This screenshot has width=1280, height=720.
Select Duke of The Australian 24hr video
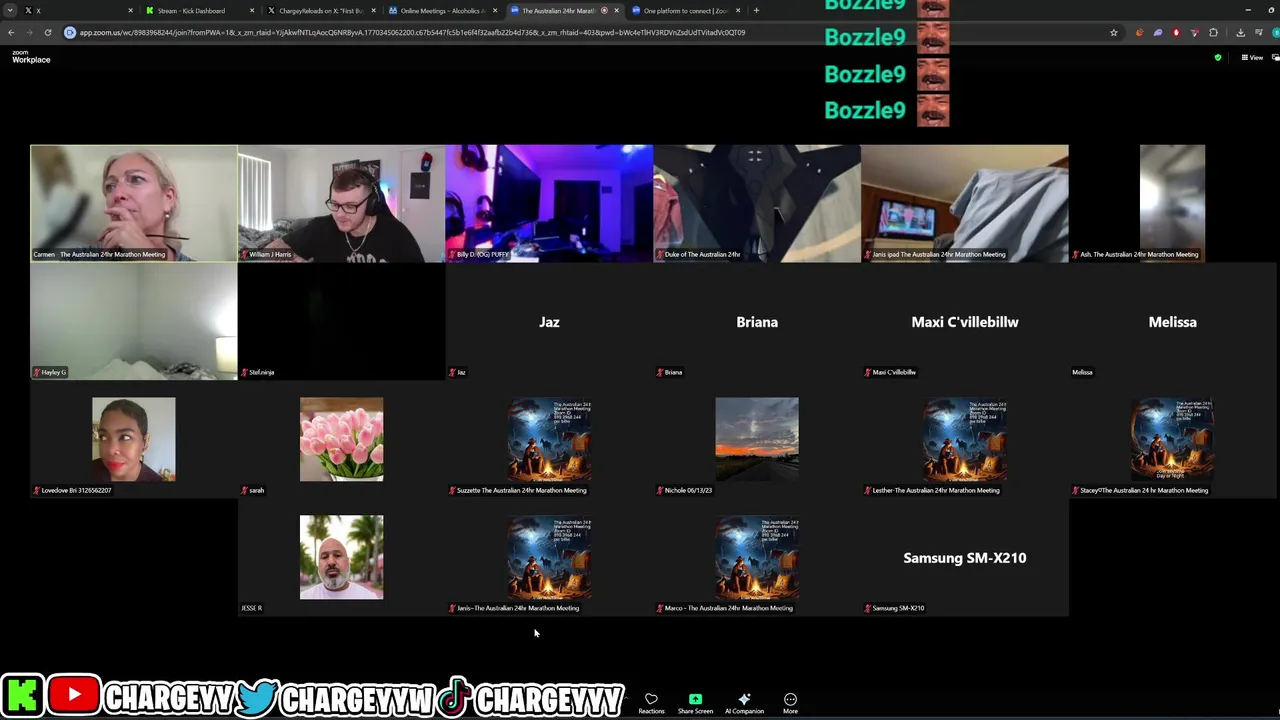click(x=757, y=203)
